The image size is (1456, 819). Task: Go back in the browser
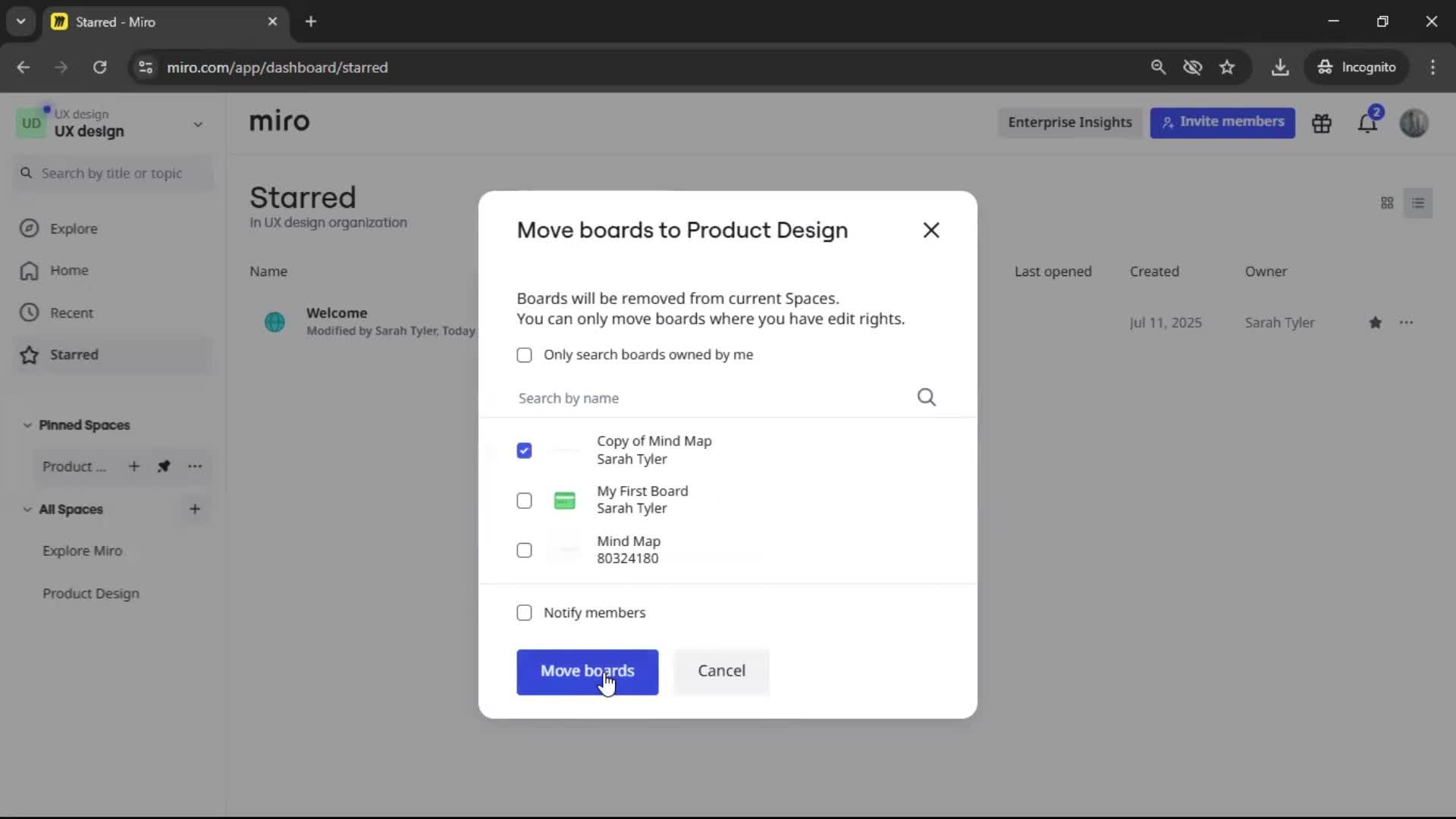coord(24,67)
